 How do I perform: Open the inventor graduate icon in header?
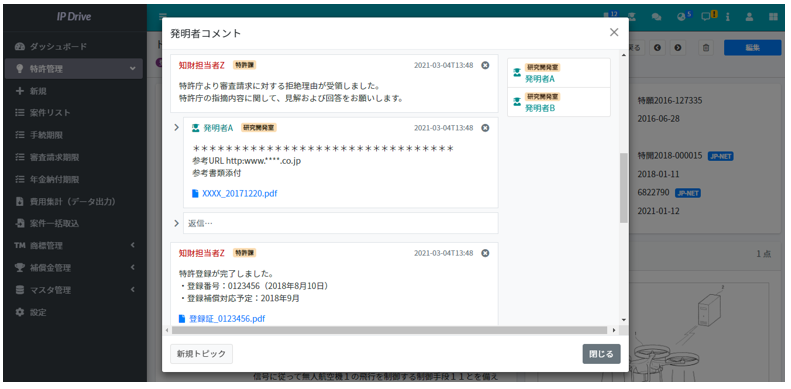632,17
